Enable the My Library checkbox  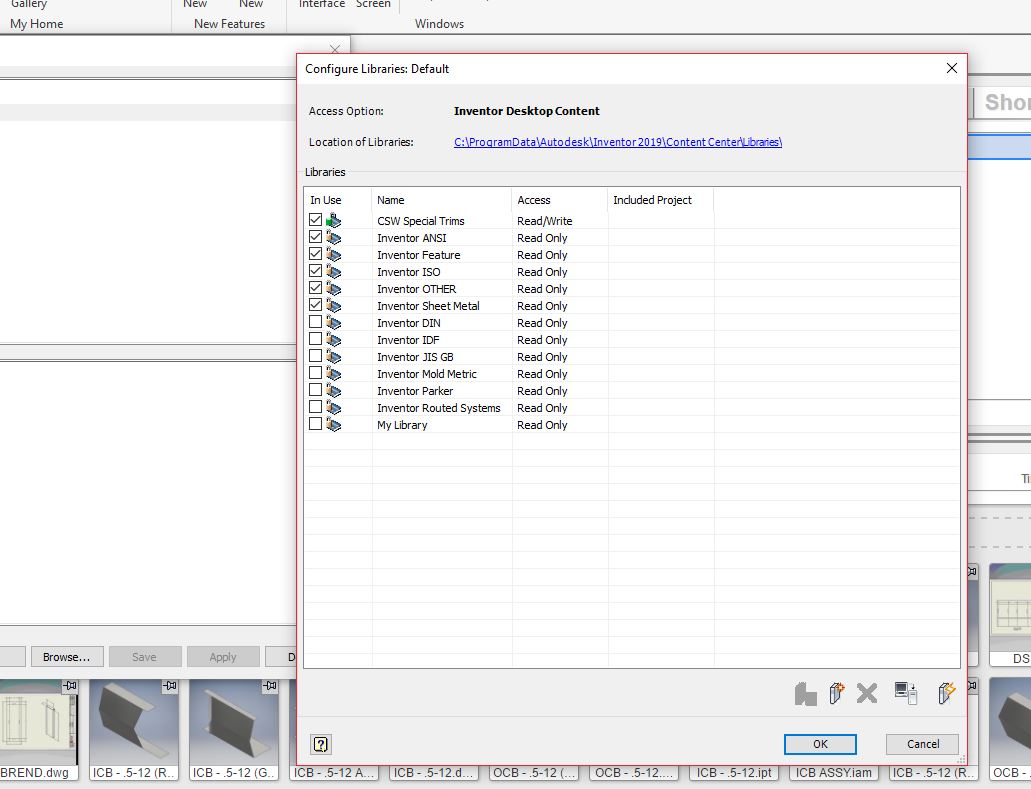[x=315, y=424]
